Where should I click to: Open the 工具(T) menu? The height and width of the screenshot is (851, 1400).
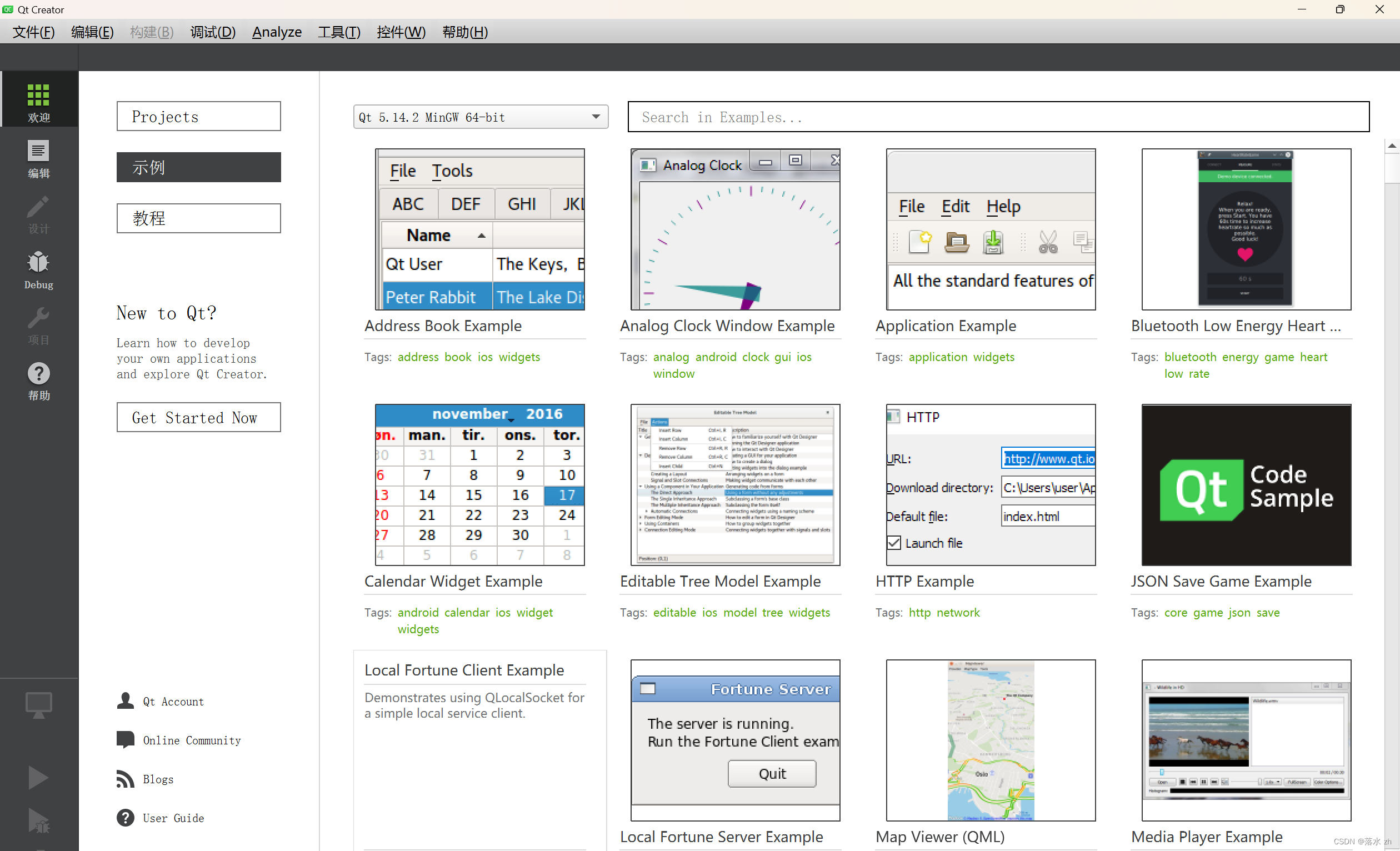[339, 32]
